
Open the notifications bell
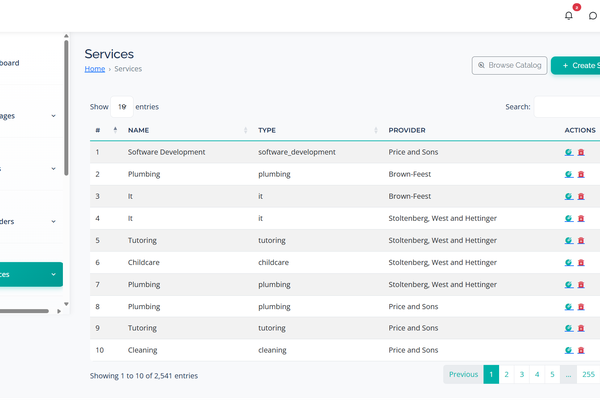click(569, 15)
